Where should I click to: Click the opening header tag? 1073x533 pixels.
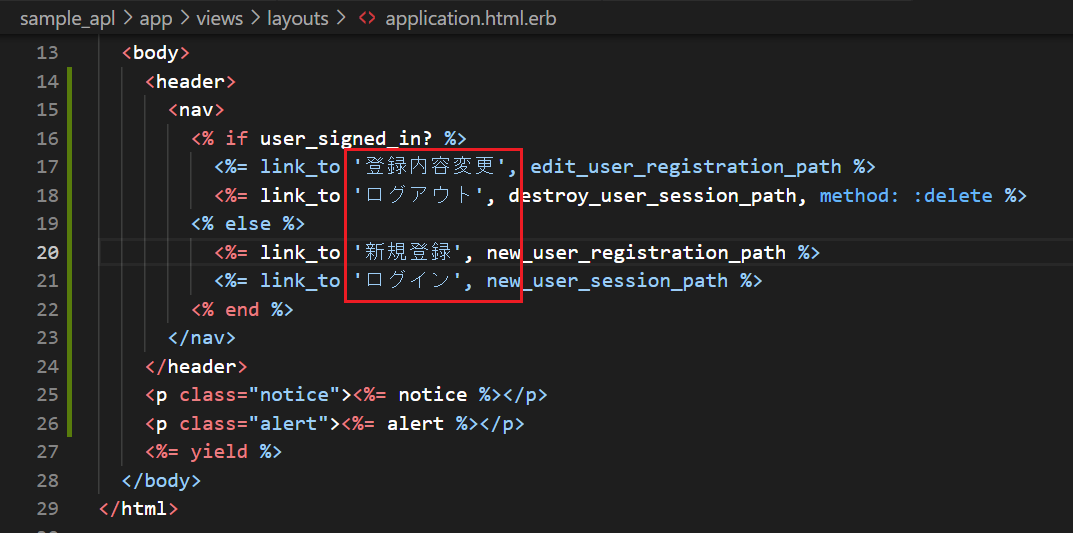click(190, 81)
